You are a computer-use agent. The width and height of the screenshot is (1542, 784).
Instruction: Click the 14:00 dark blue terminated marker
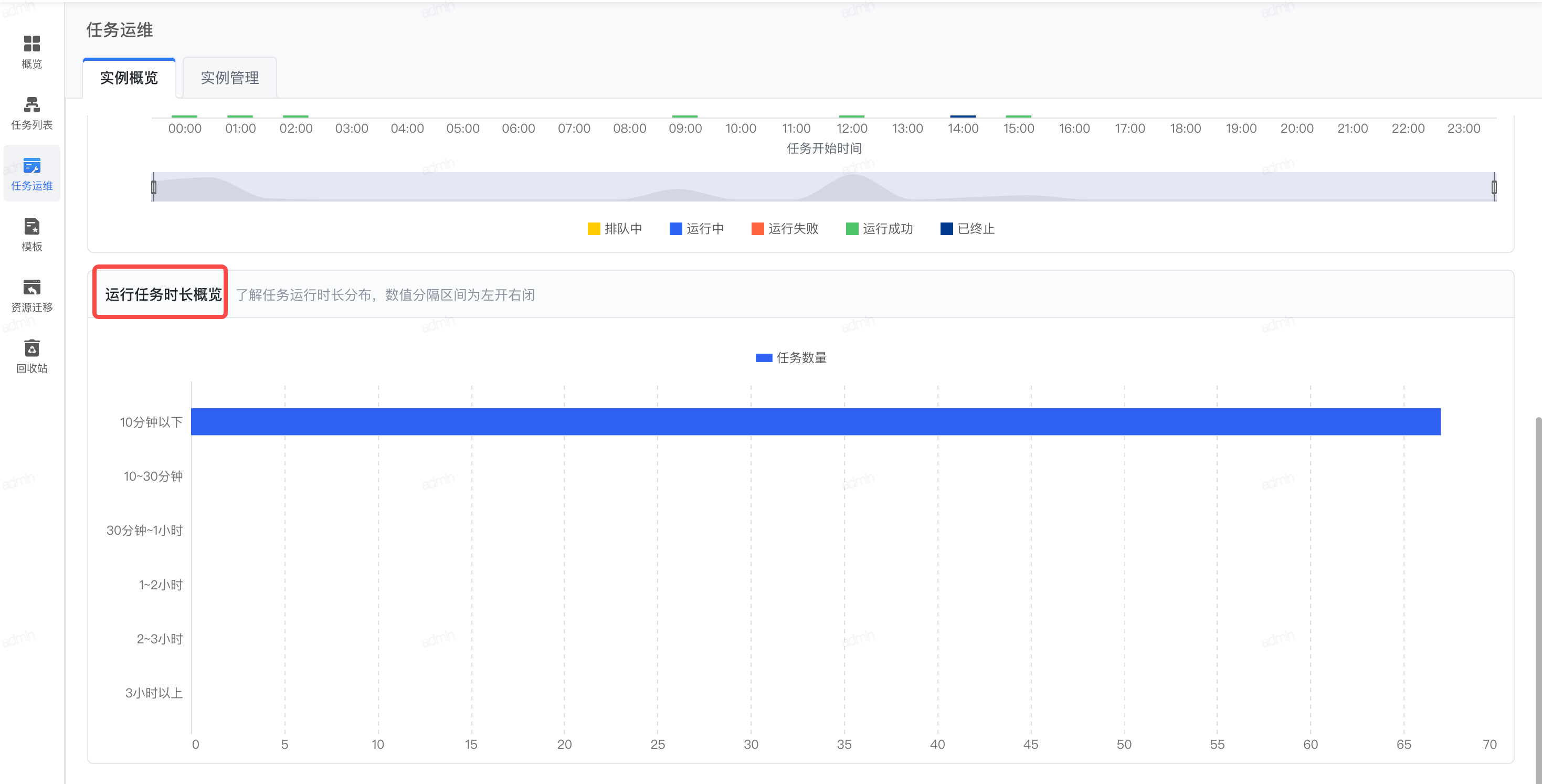pos(963,116)
